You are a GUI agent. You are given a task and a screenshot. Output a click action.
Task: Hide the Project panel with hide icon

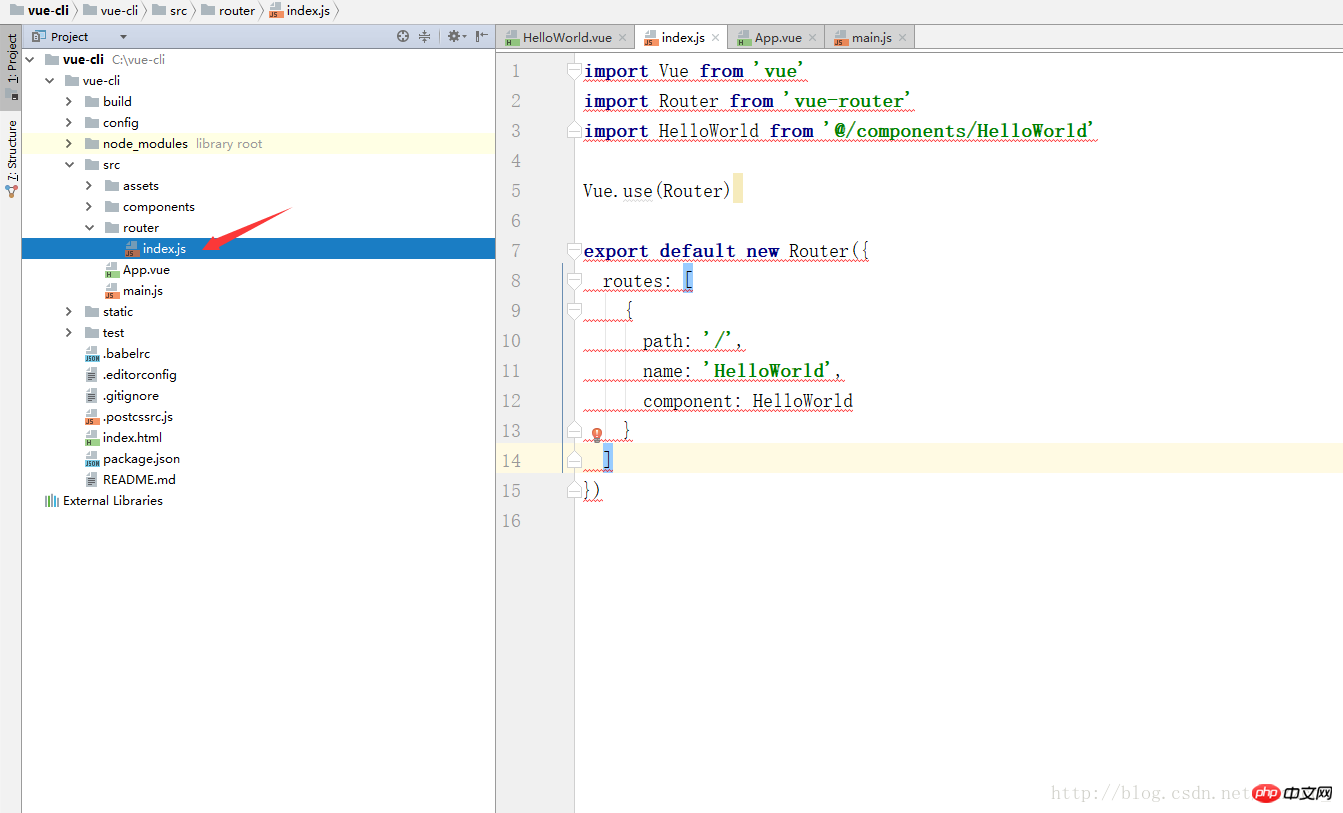tap(482, 36)
